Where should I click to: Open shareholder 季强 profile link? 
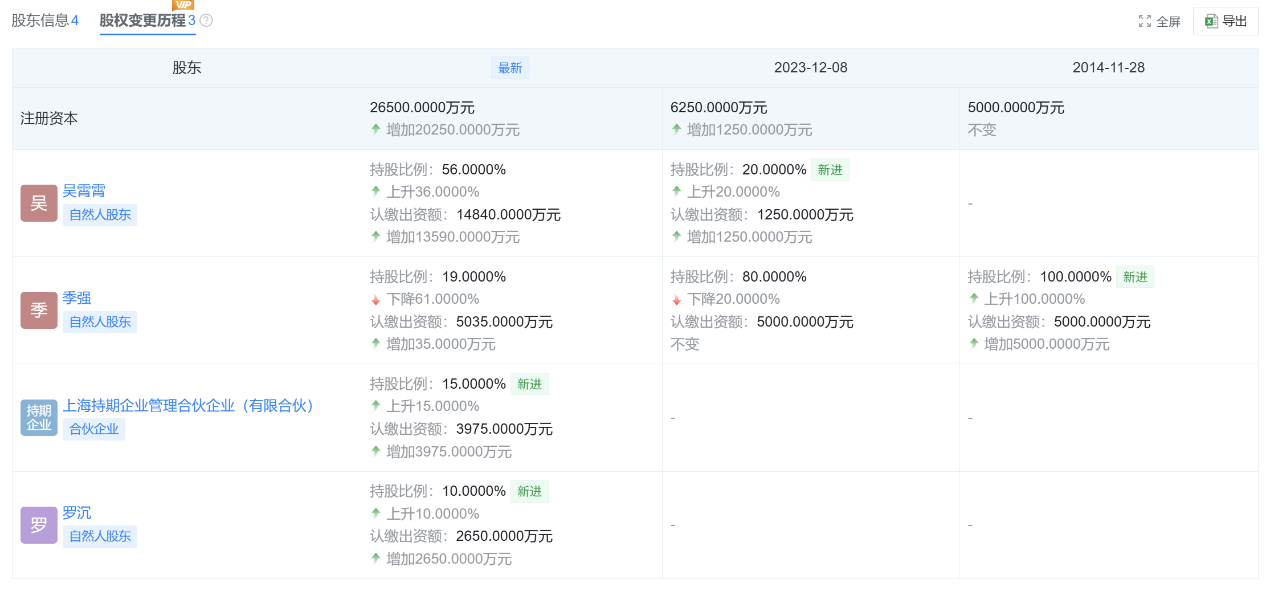tap(77, 298)
